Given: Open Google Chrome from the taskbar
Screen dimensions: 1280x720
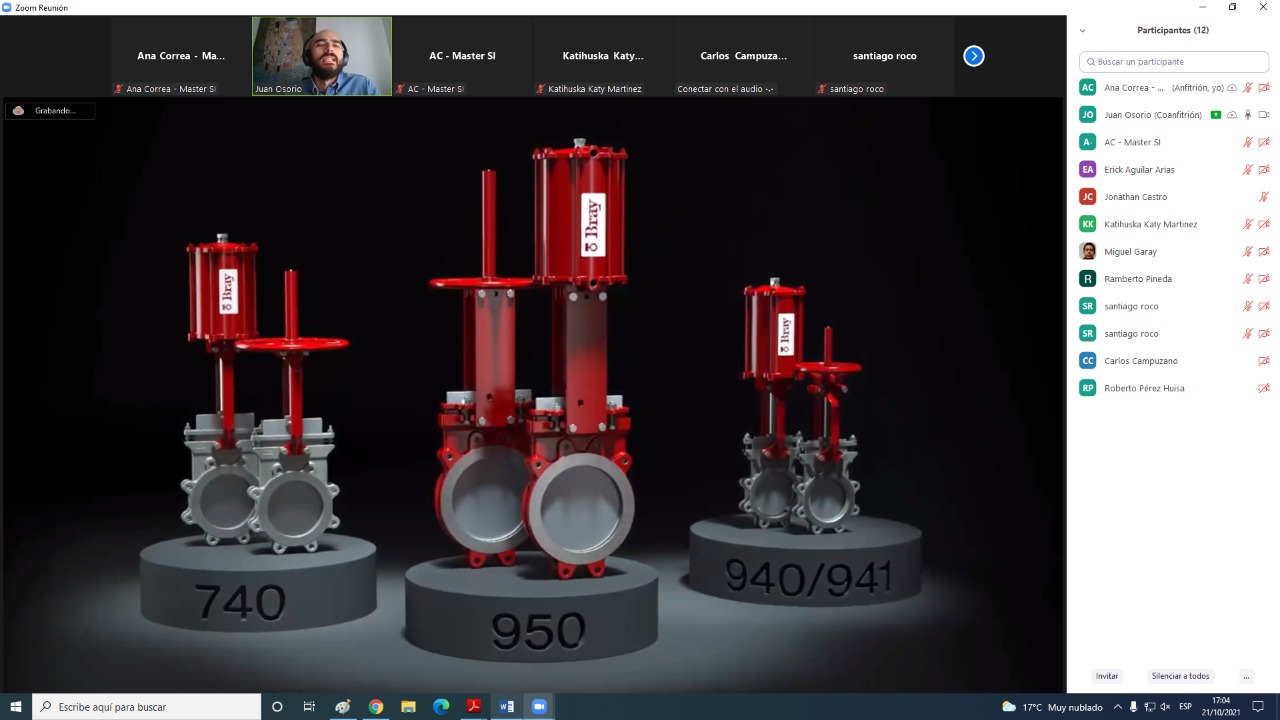Looking at the screenshot, I should [x=375, y=707].
